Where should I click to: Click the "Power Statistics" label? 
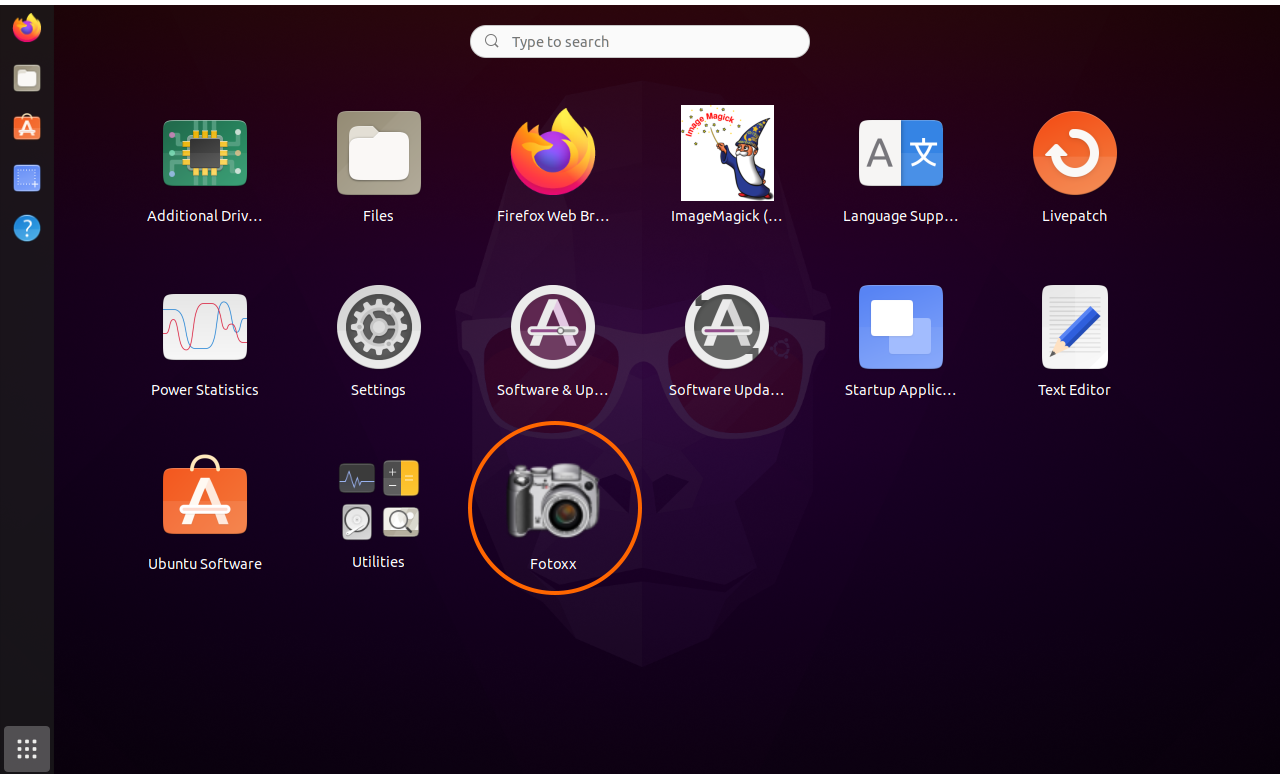point(205,390)
